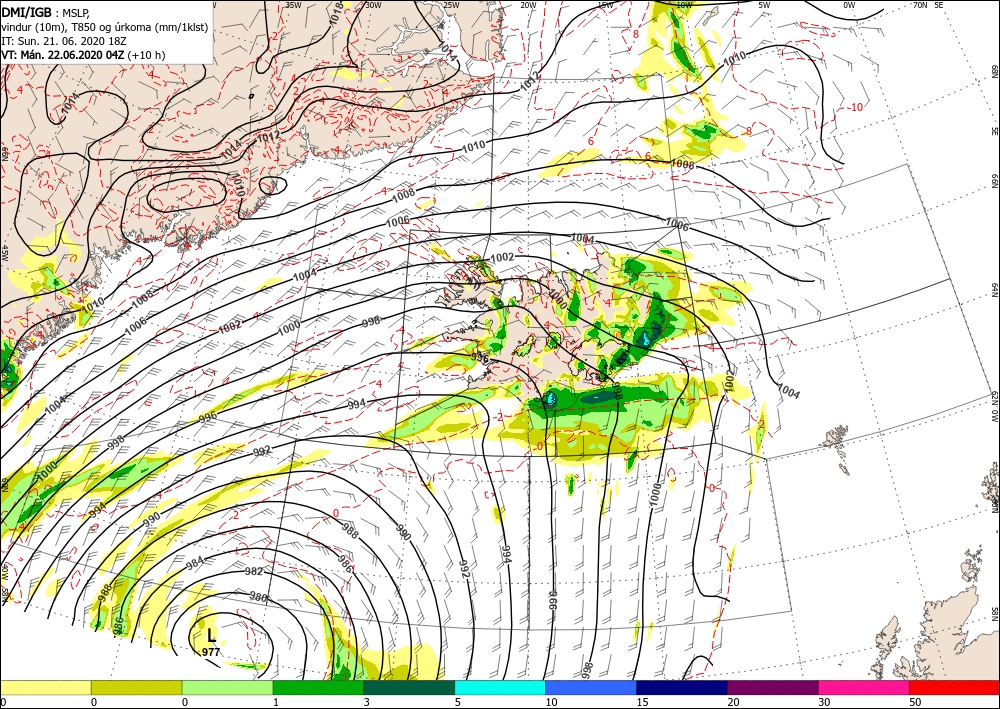Click the legend value 20

click(733, 702)
